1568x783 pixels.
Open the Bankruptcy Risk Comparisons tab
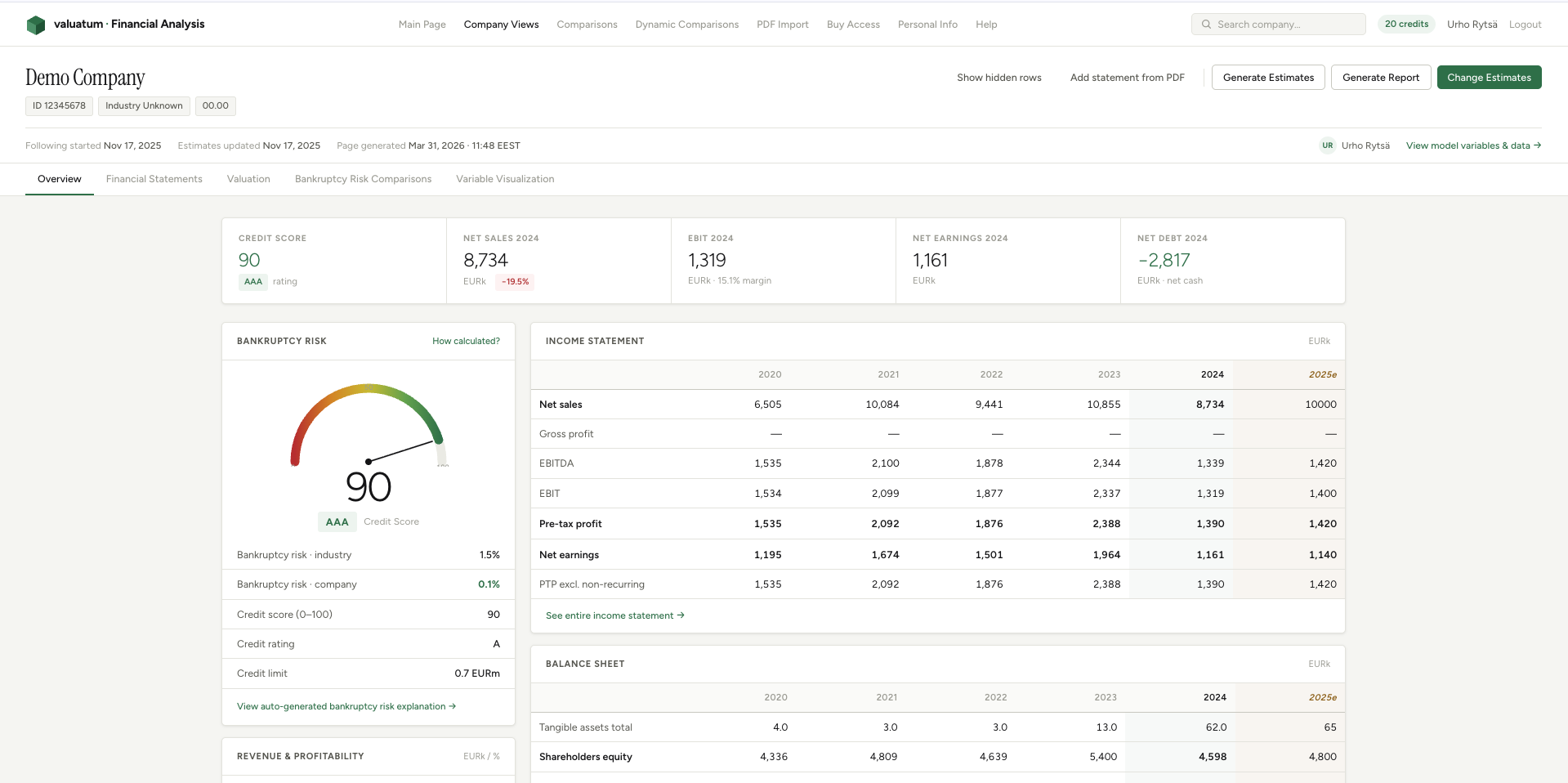coord(363,179)
